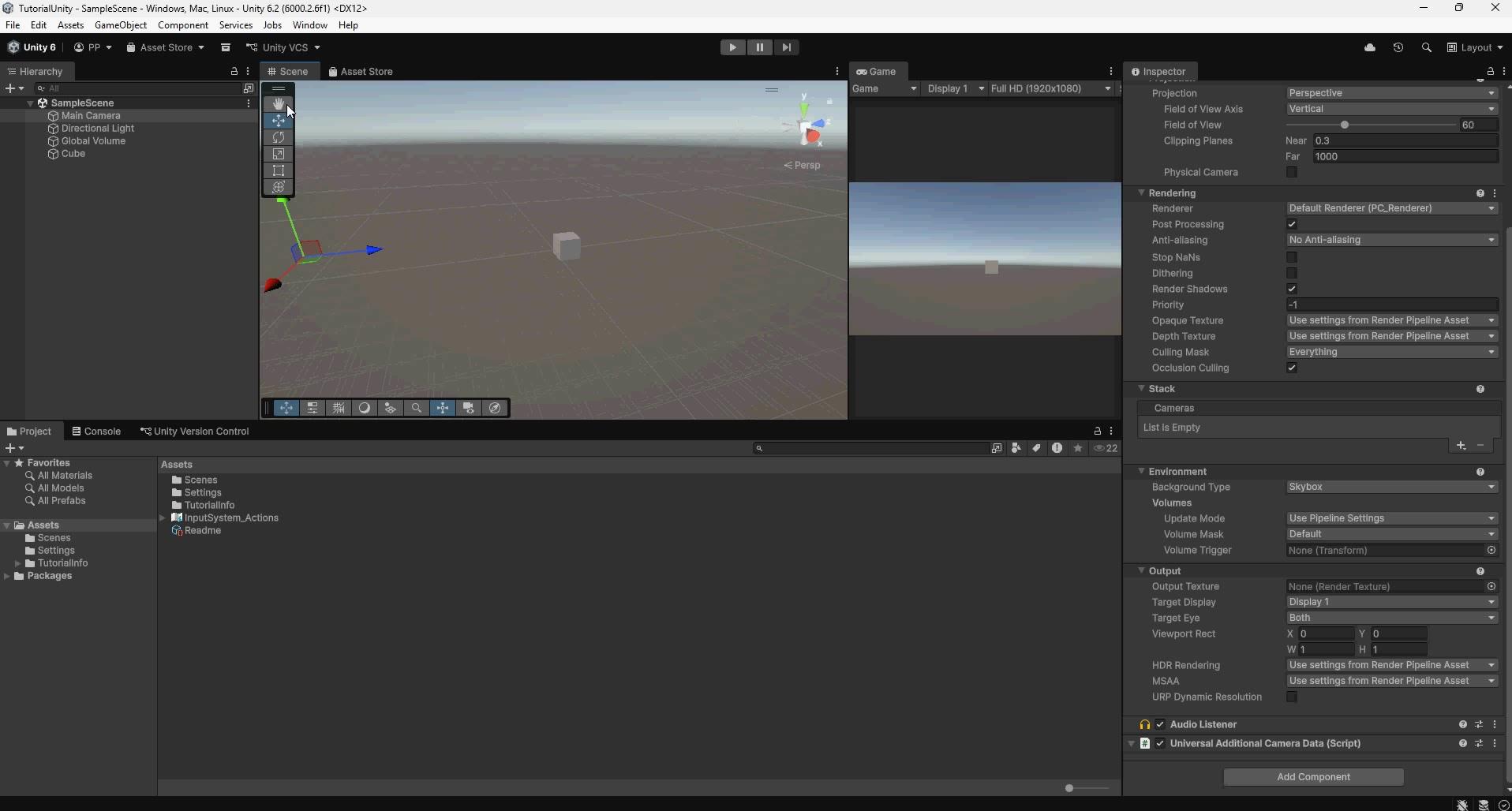This screenshot has width=1512, height=811.
Task: Click Search by Type icon in Project
Action: (x=1016, y=448)
